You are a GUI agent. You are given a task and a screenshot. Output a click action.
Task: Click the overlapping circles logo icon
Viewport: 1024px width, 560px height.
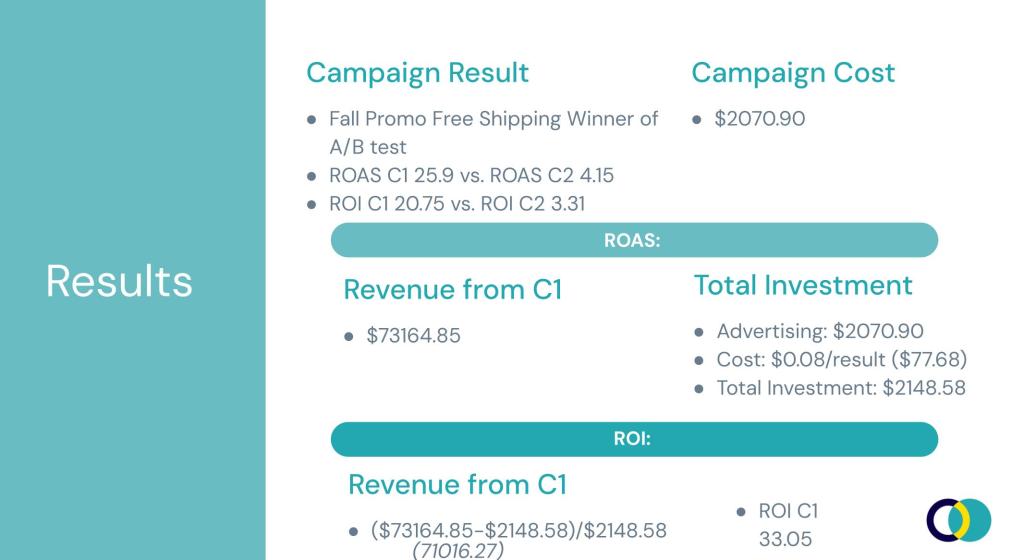tap(958, 519)
